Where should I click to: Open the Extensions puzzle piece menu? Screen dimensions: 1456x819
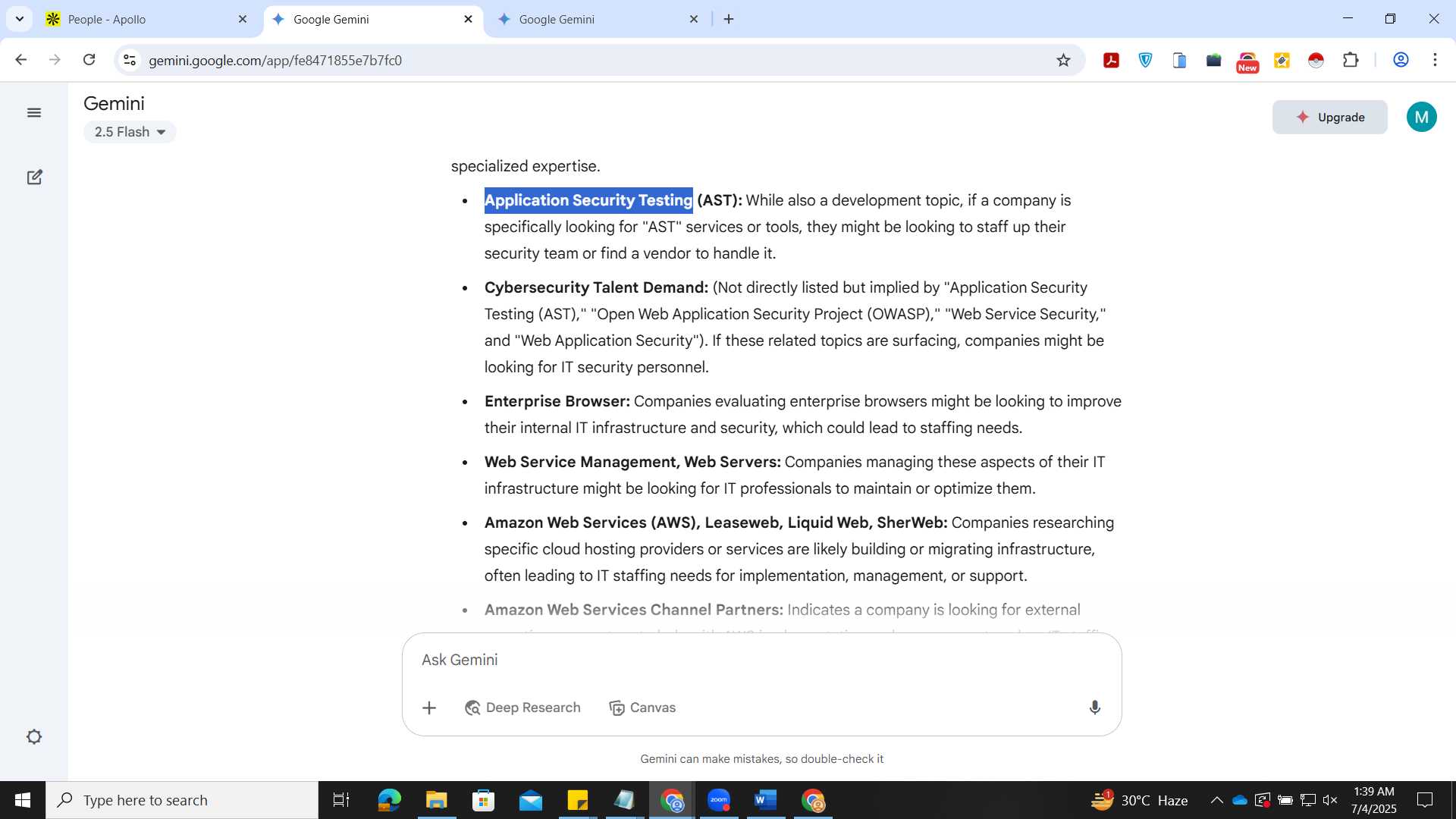tap(1351, 60)
